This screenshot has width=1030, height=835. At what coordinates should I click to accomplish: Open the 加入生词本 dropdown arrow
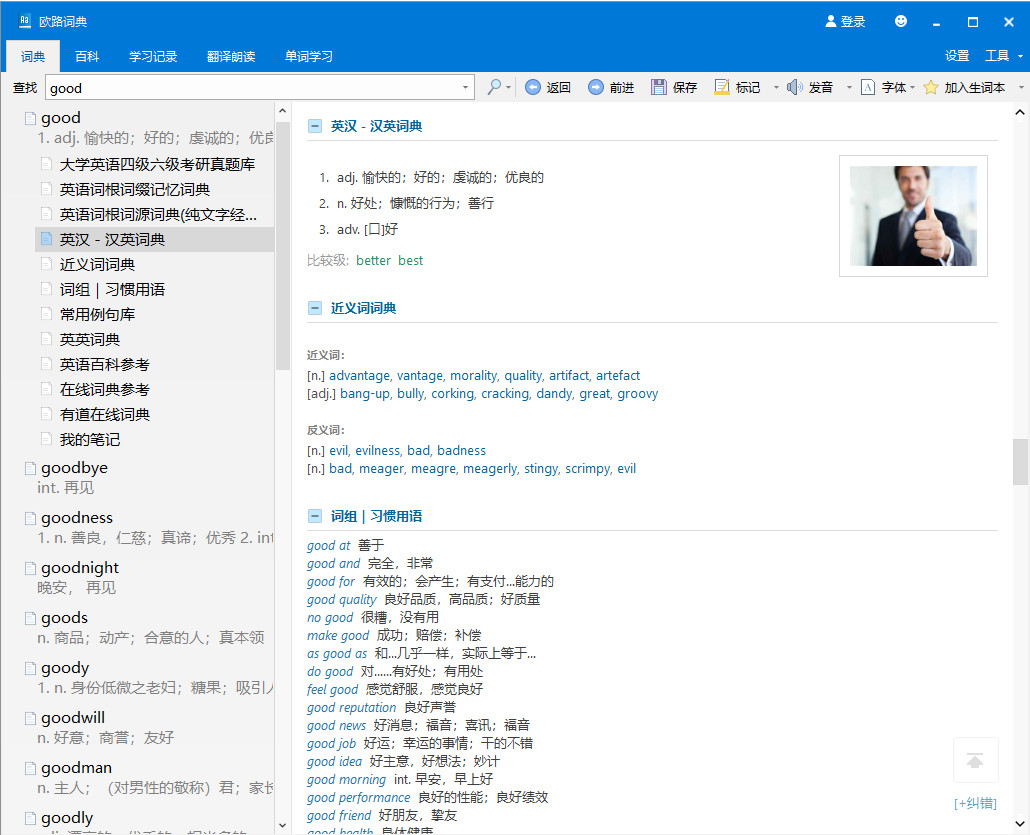(x=1021, y=87)
